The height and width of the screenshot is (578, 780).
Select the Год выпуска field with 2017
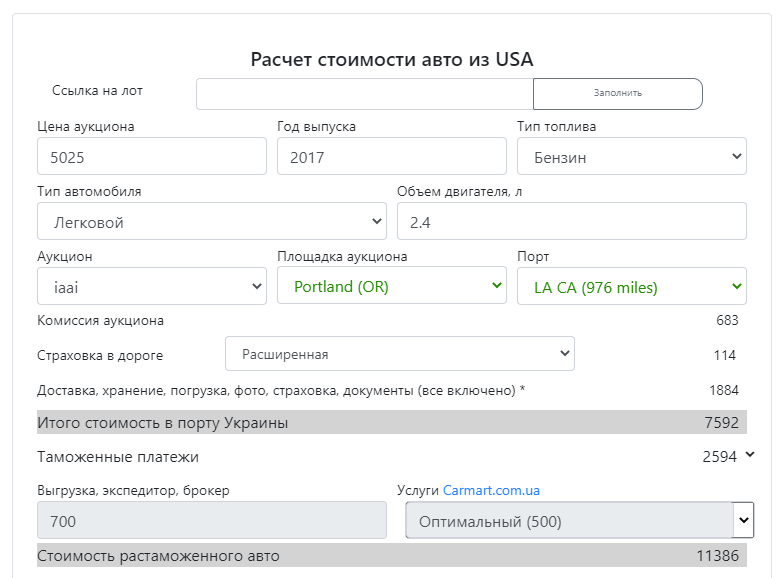(391, 156)
